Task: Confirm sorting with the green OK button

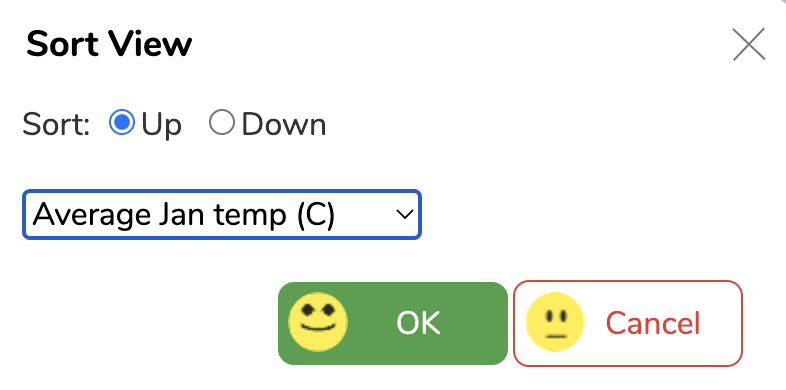Action: pos(392,323)
